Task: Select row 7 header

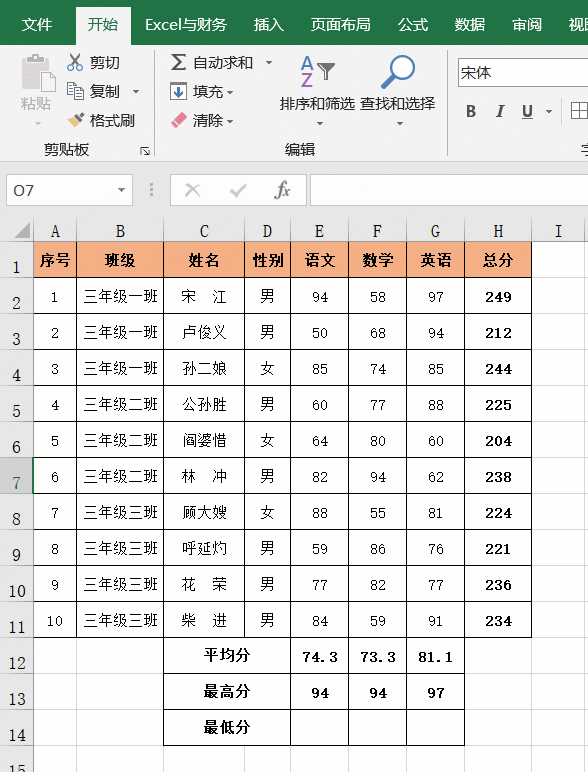Action: (x=16, y=476)
